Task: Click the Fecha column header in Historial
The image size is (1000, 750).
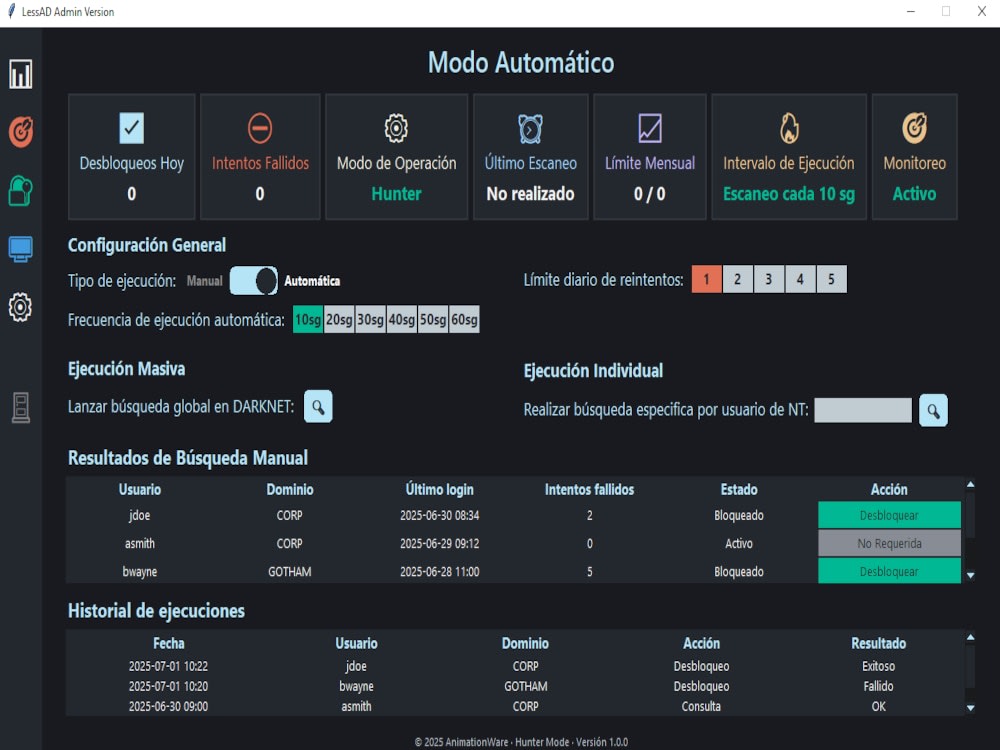Action: pyautogui.click(x=168, y=643)
